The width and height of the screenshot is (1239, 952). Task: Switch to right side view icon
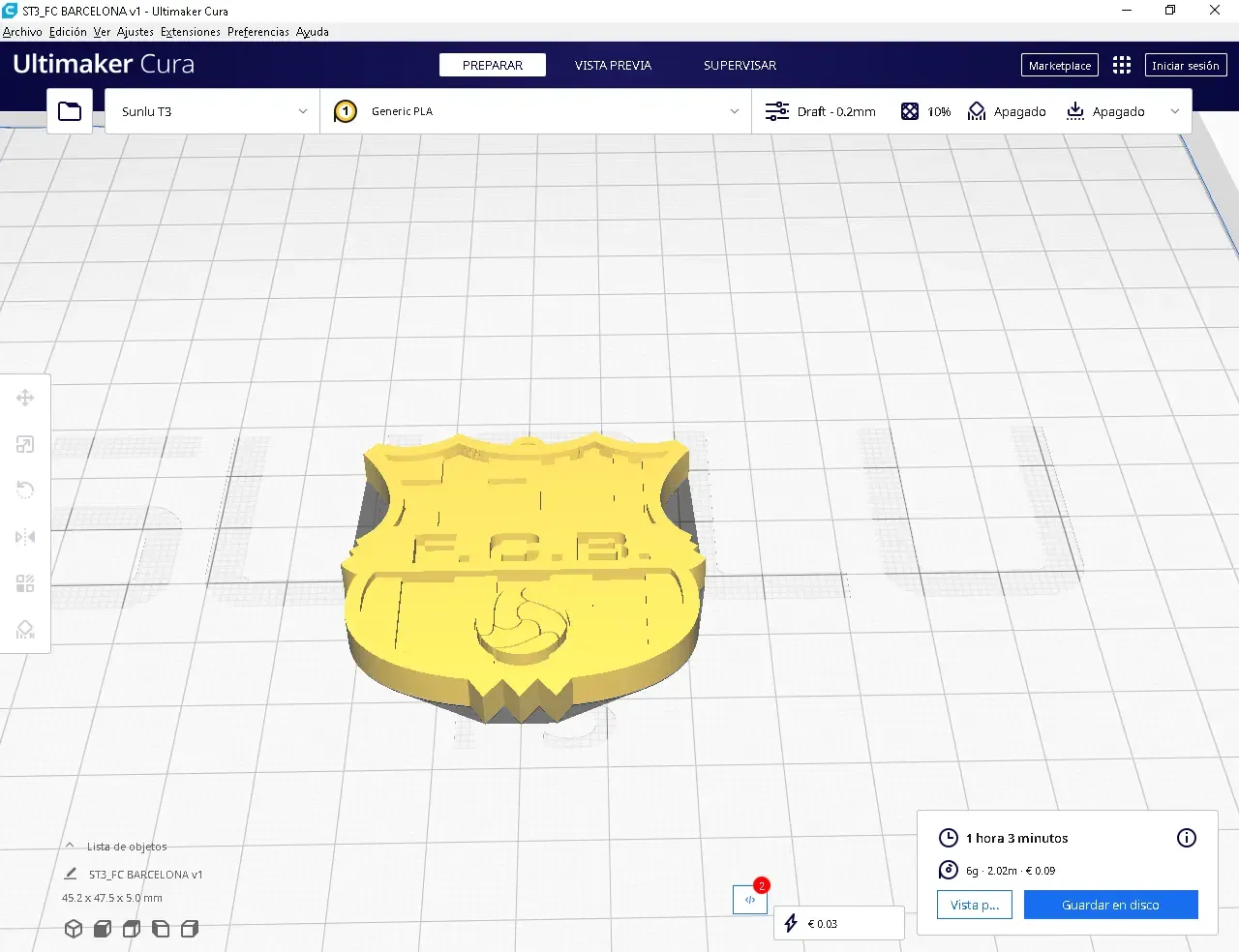pos(190,929)
